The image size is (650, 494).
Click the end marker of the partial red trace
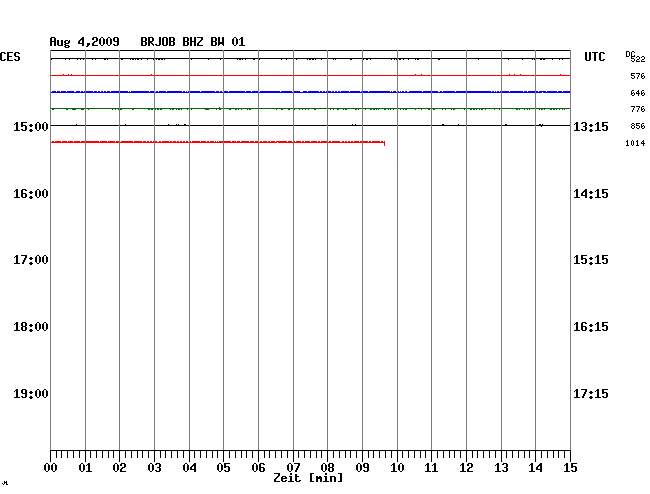point(384,143)
